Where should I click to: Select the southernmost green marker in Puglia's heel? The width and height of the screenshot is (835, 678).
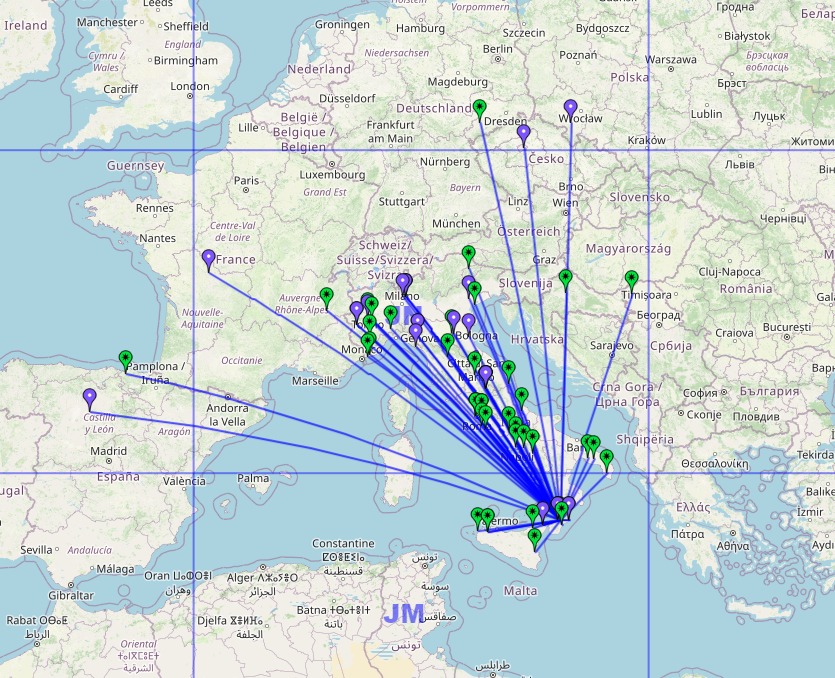pos(606,459)
